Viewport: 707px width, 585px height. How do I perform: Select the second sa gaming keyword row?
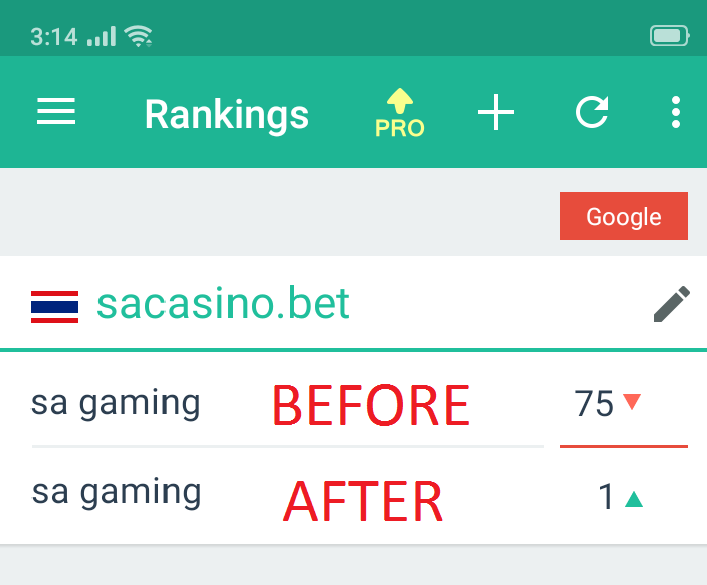pyautogui.click(x=116, y=492)
